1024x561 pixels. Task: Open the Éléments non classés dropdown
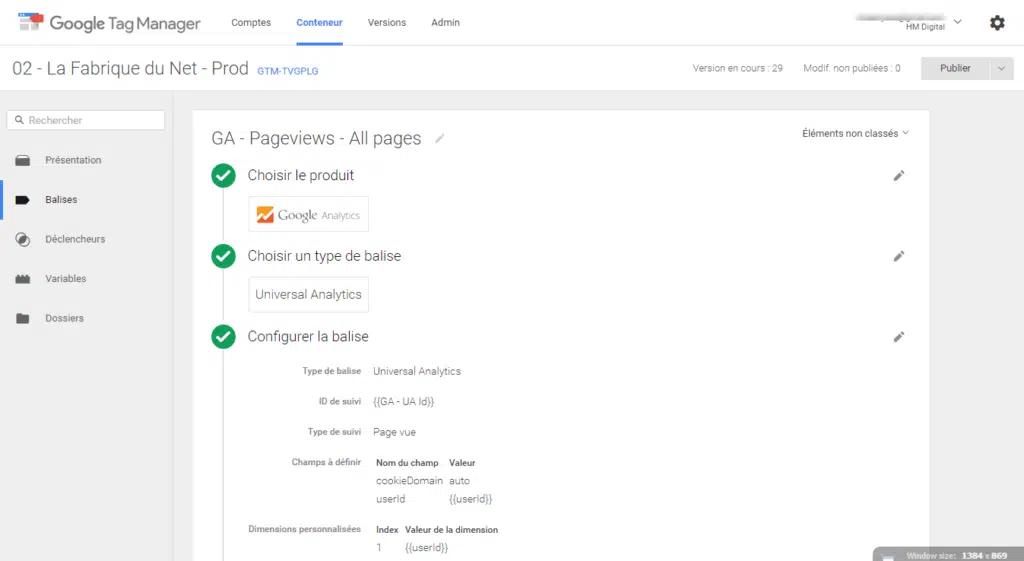tap(855, 133)
